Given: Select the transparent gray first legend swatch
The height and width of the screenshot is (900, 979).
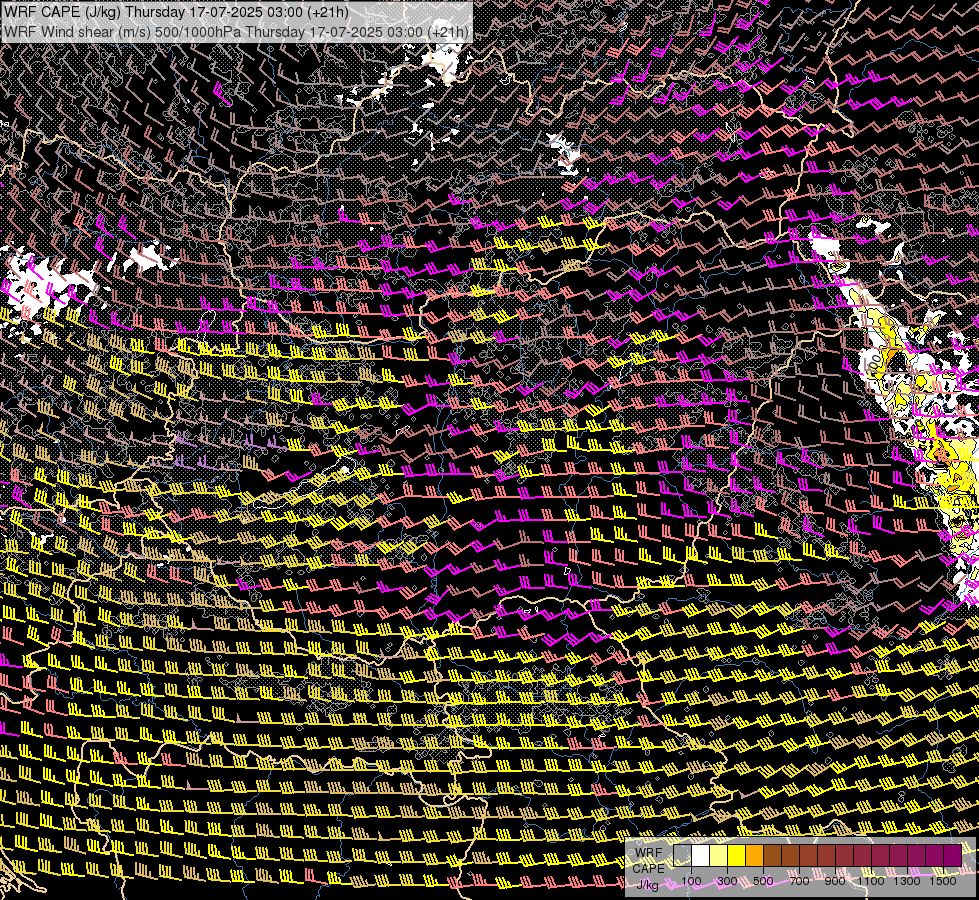Looking at the screenshot, I should click(682, 855).
